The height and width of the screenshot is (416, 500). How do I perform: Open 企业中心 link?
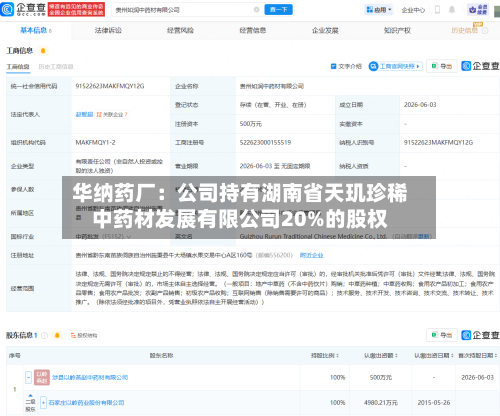point(413,10)
